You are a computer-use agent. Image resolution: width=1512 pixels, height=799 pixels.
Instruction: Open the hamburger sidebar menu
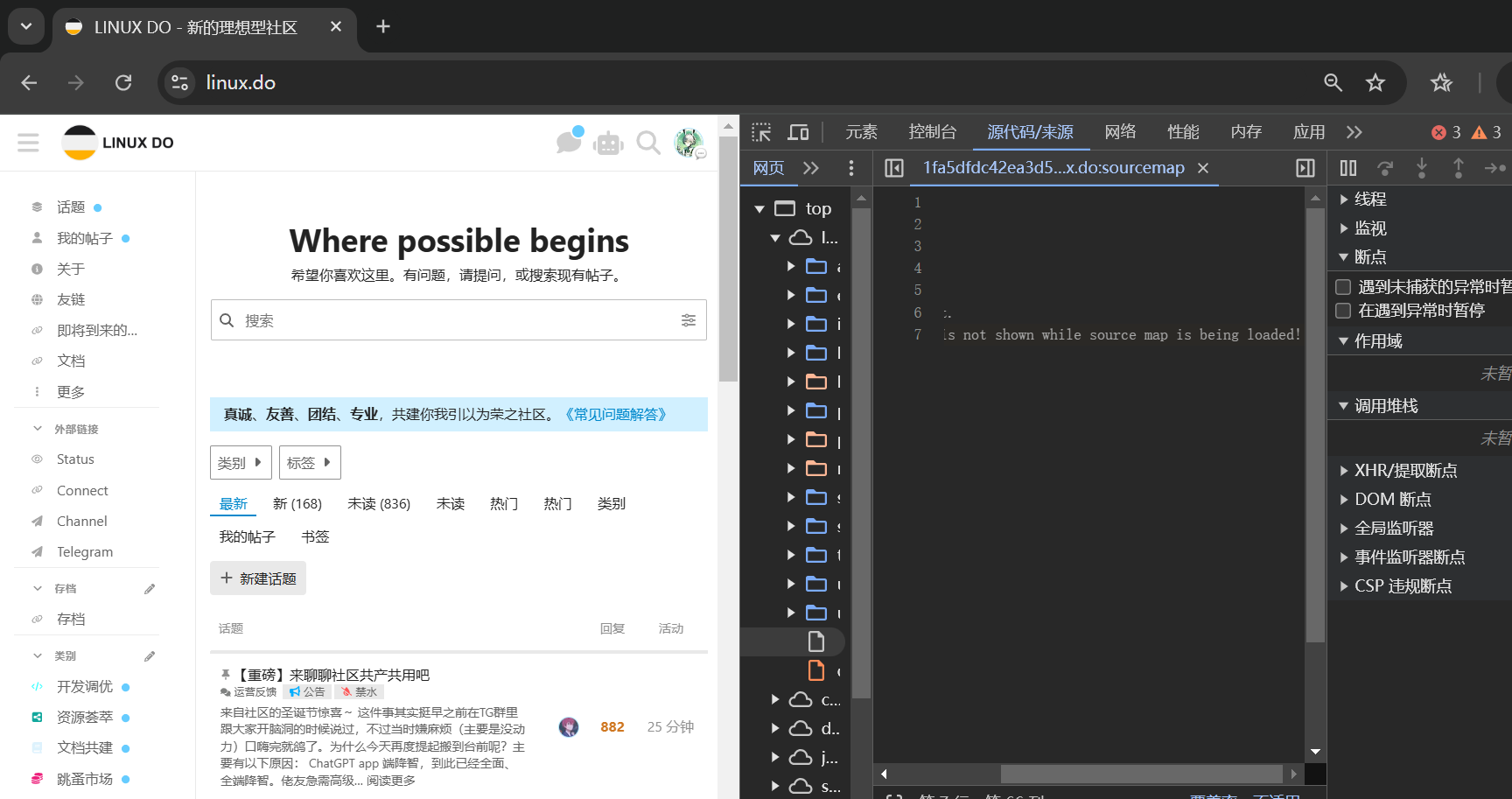[x=28, y=143]
